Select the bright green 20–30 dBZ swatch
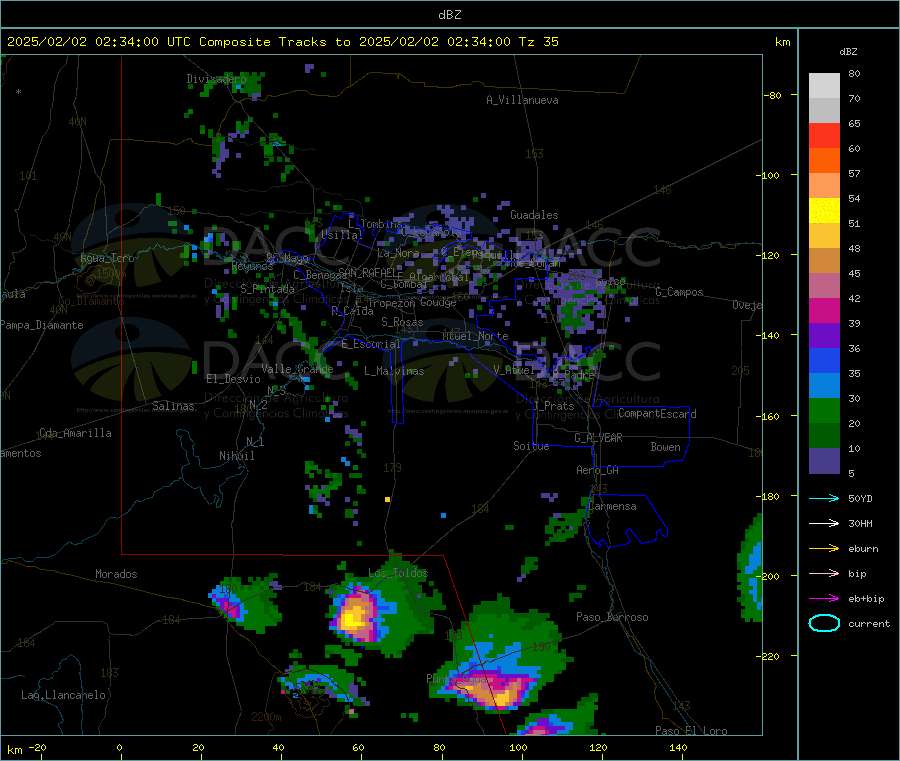 (824, 410)
